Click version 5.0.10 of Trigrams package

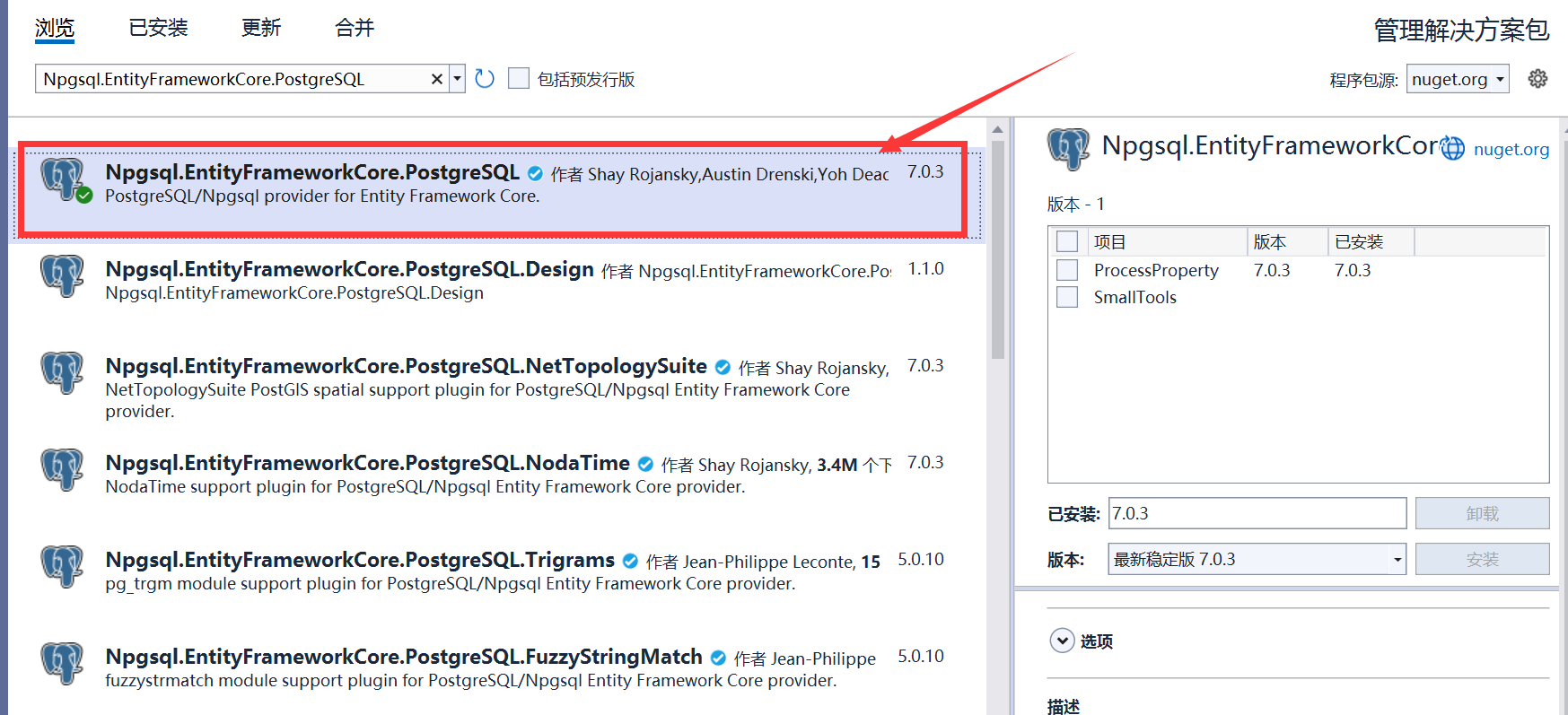pyautogui.click(x=921, y=559)
